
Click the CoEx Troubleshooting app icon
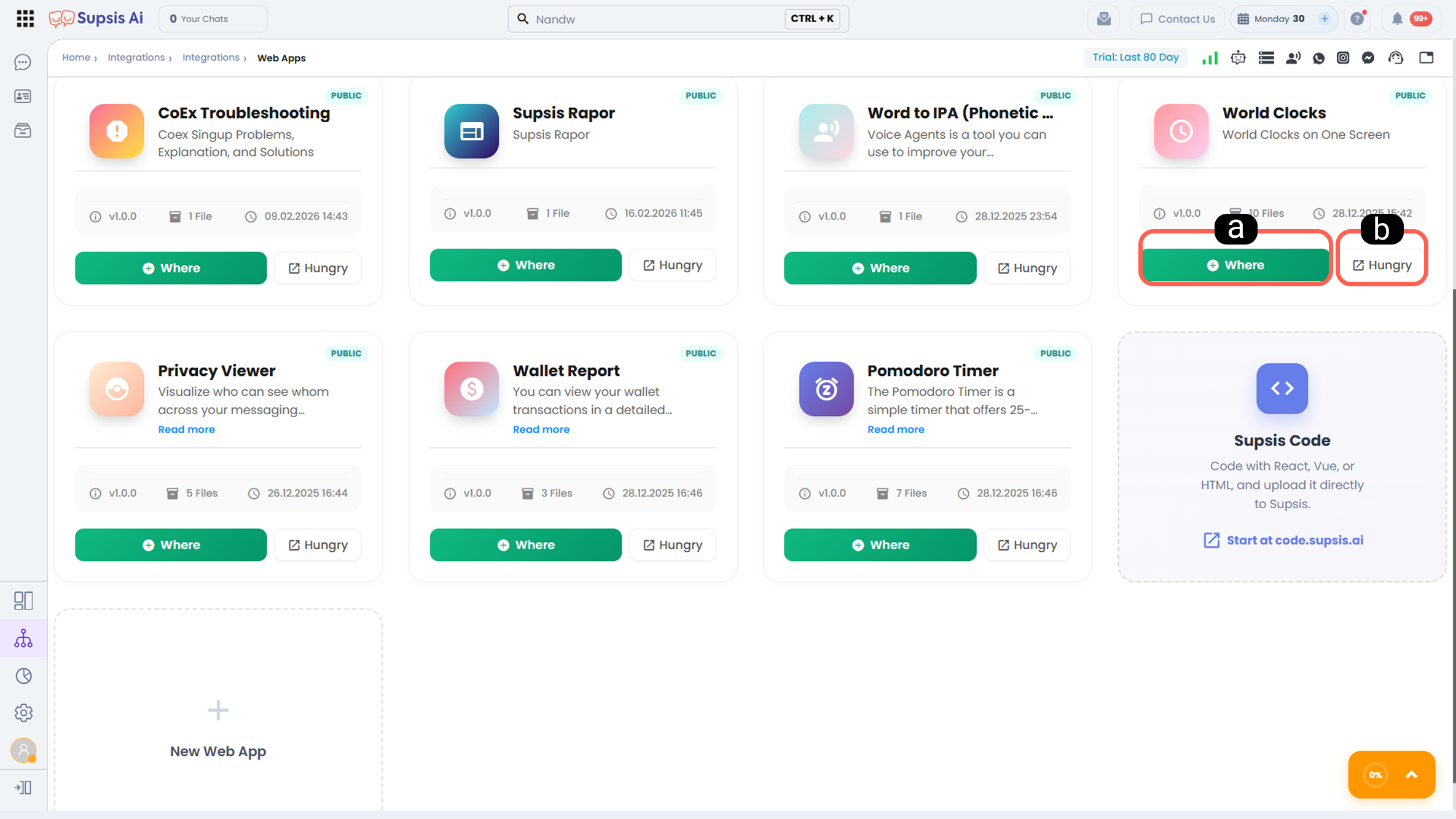coord(117,131)
